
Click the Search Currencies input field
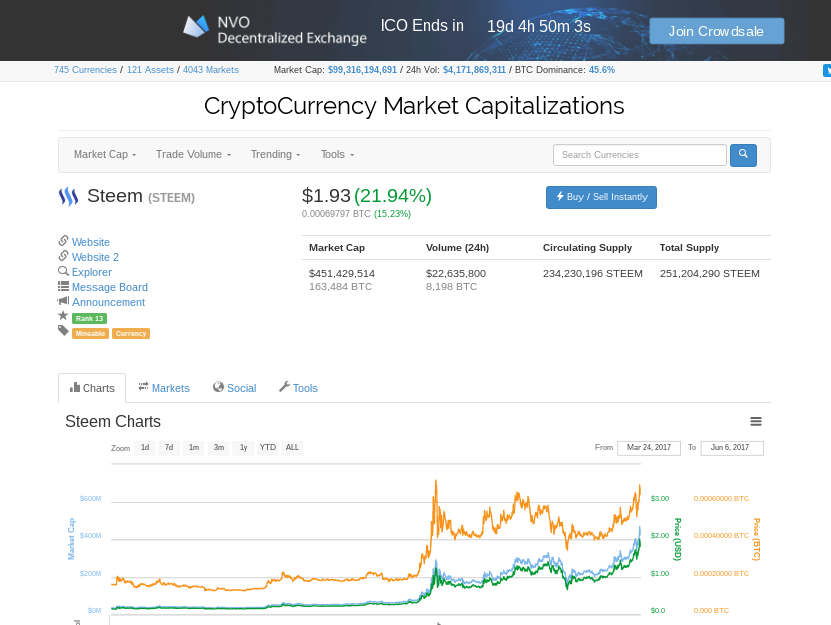tap(640, 155)
